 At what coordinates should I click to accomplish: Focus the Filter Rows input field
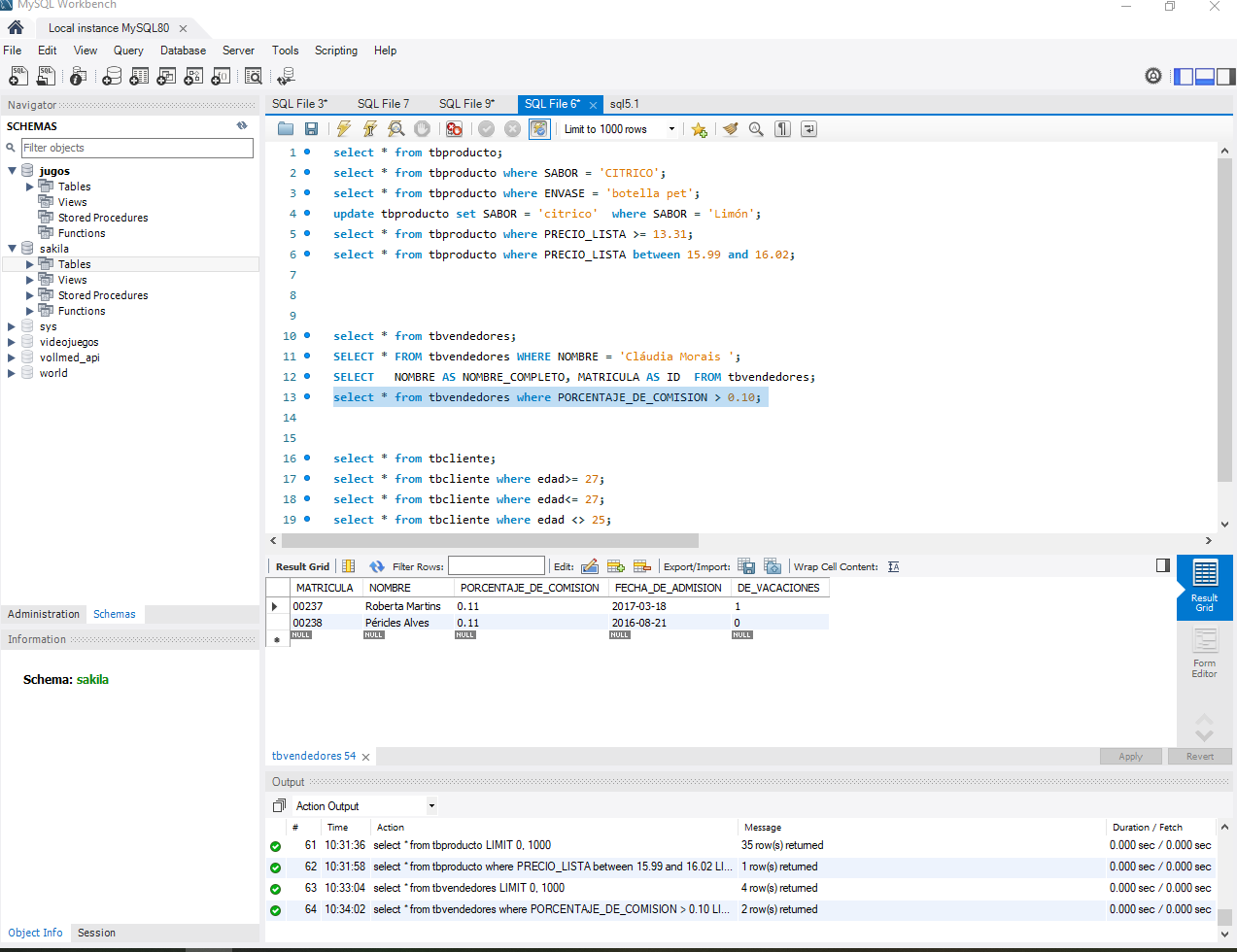(497, 565)
